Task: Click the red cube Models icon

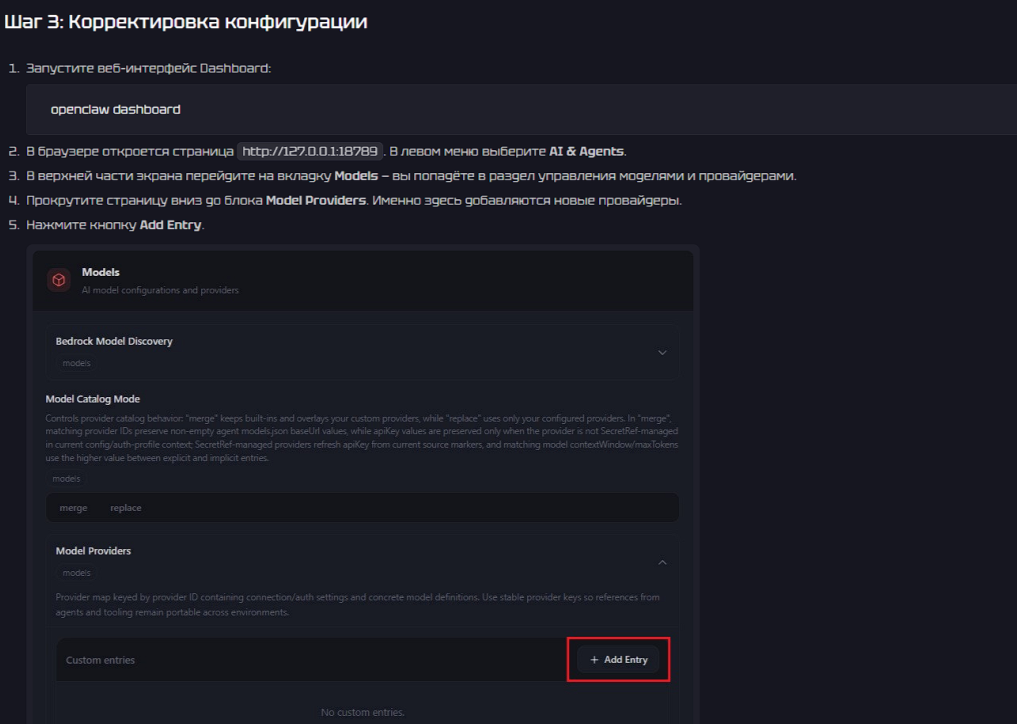Action: 59,280
